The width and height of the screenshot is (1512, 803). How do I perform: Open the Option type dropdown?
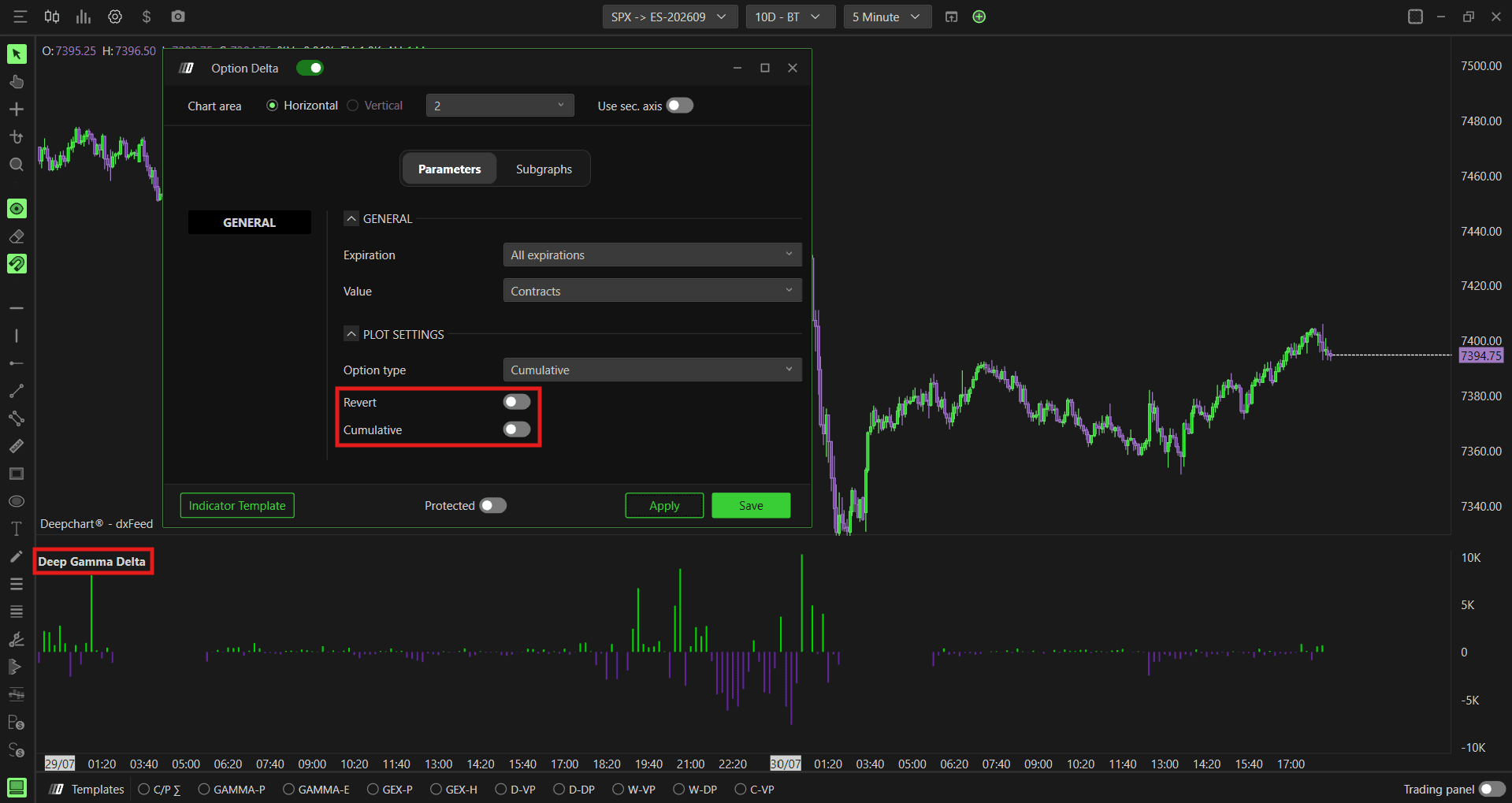coord(652,370)
